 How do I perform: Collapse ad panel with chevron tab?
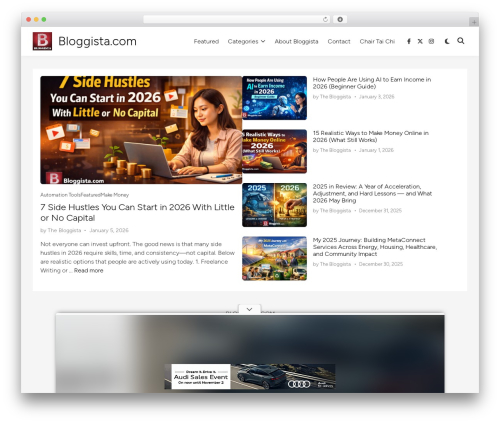[249, 309]
